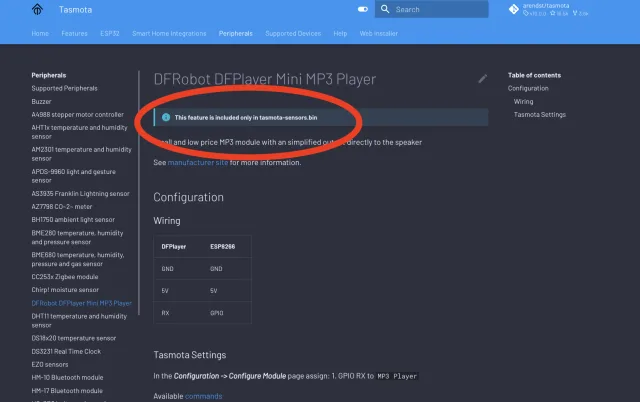The image size is (640, 402).
Task: Open AHT1x temperature and humidity sensor
Action: [x=80, y=132]
